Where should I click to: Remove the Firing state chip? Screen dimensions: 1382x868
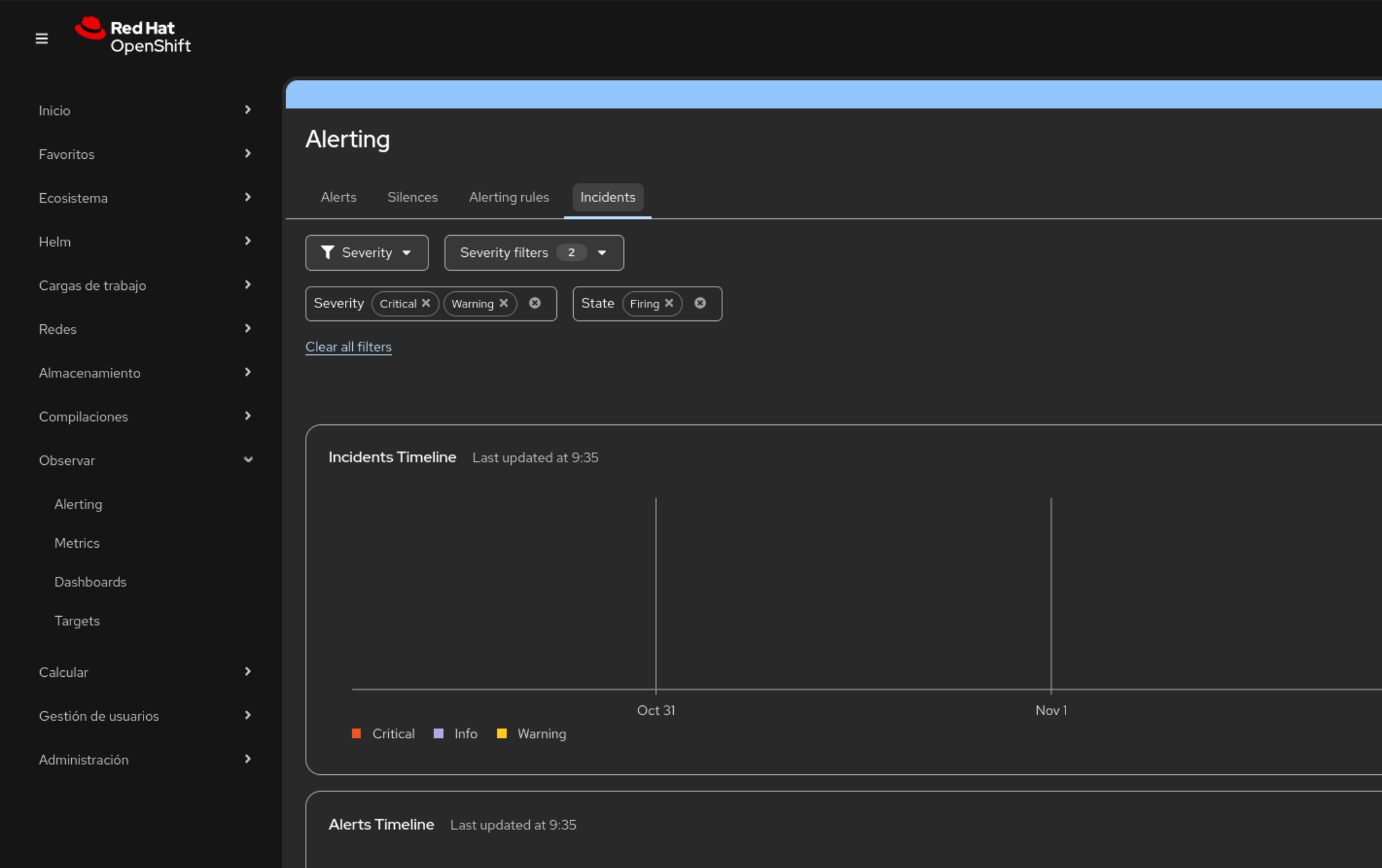point(669,303)
